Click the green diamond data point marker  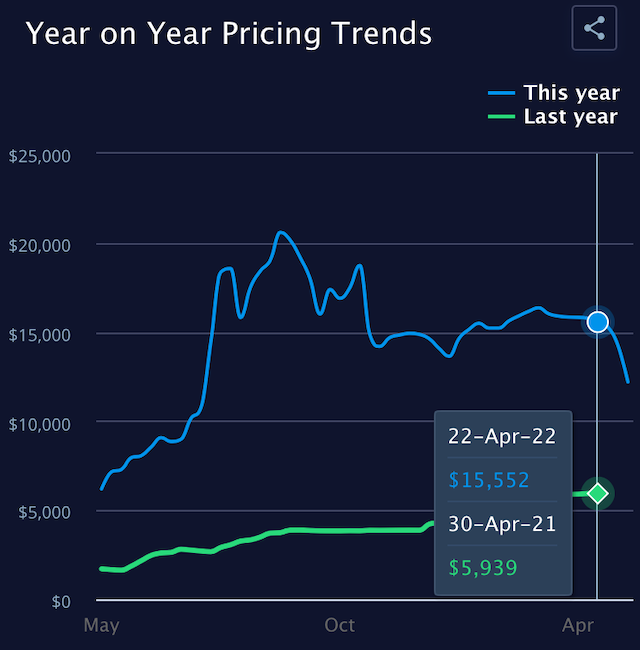(x=598, y=493)
